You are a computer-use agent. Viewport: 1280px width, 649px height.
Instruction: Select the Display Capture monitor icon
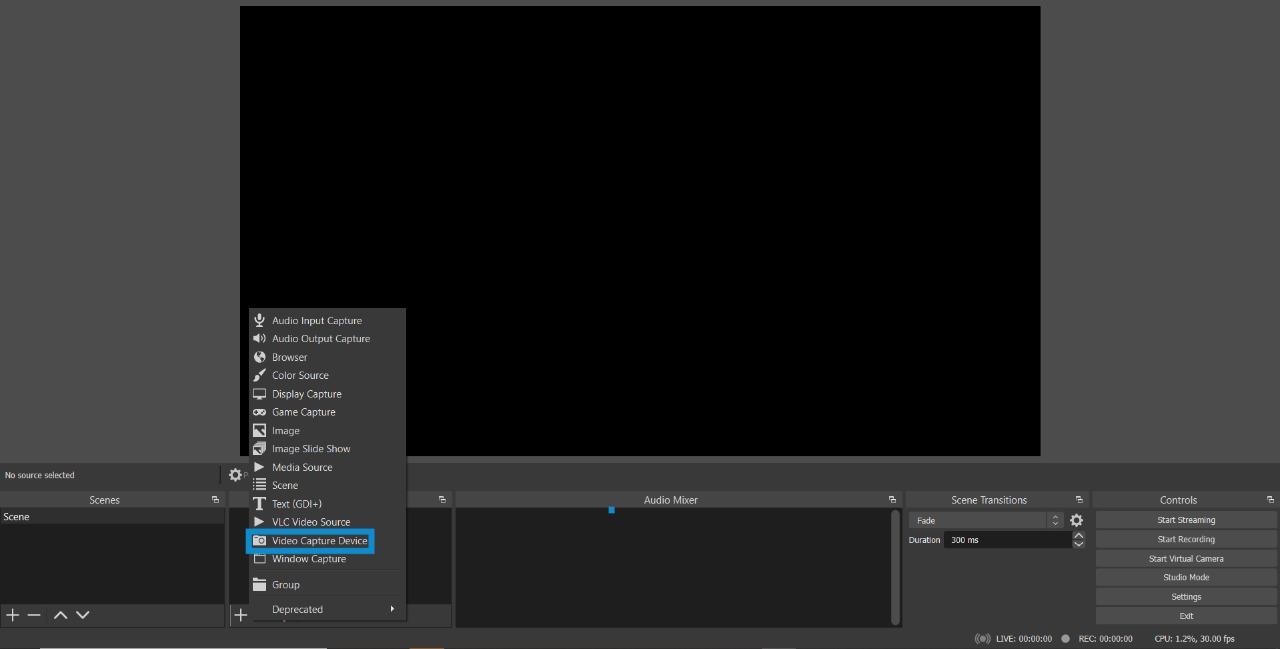(260, 393)
